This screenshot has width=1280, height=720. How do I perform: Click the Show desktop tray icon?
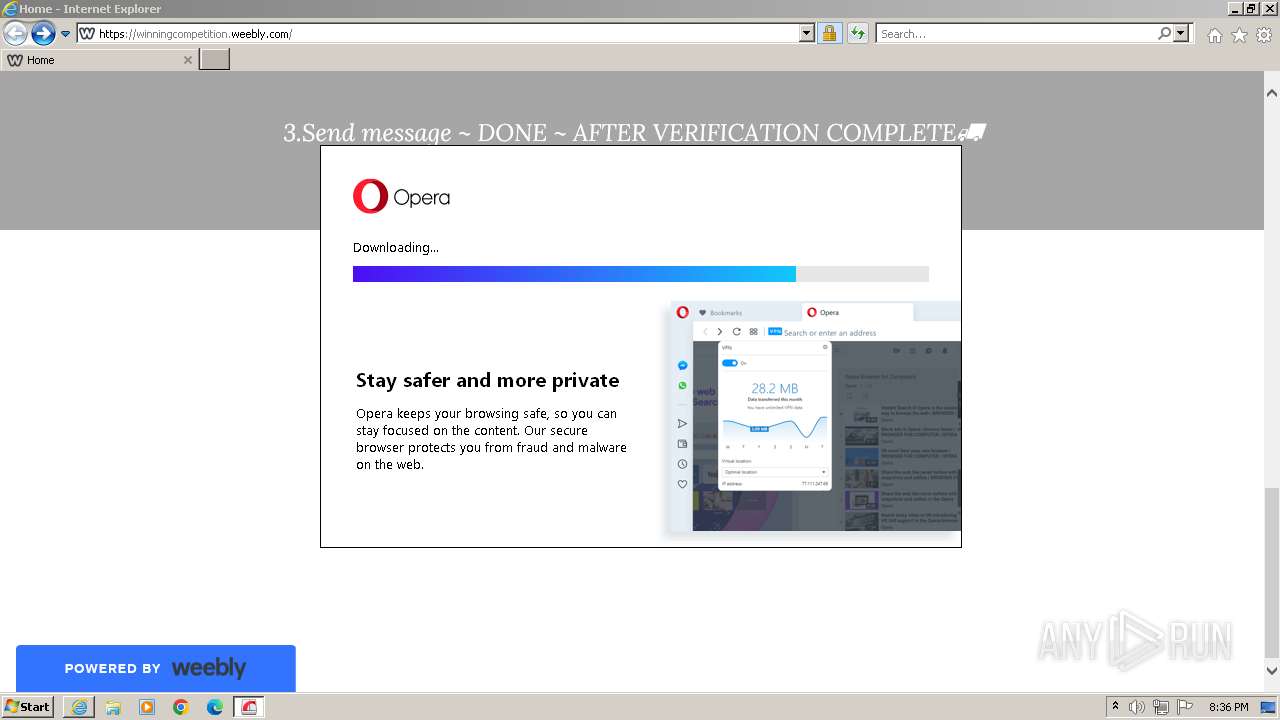coord(1268,707)
